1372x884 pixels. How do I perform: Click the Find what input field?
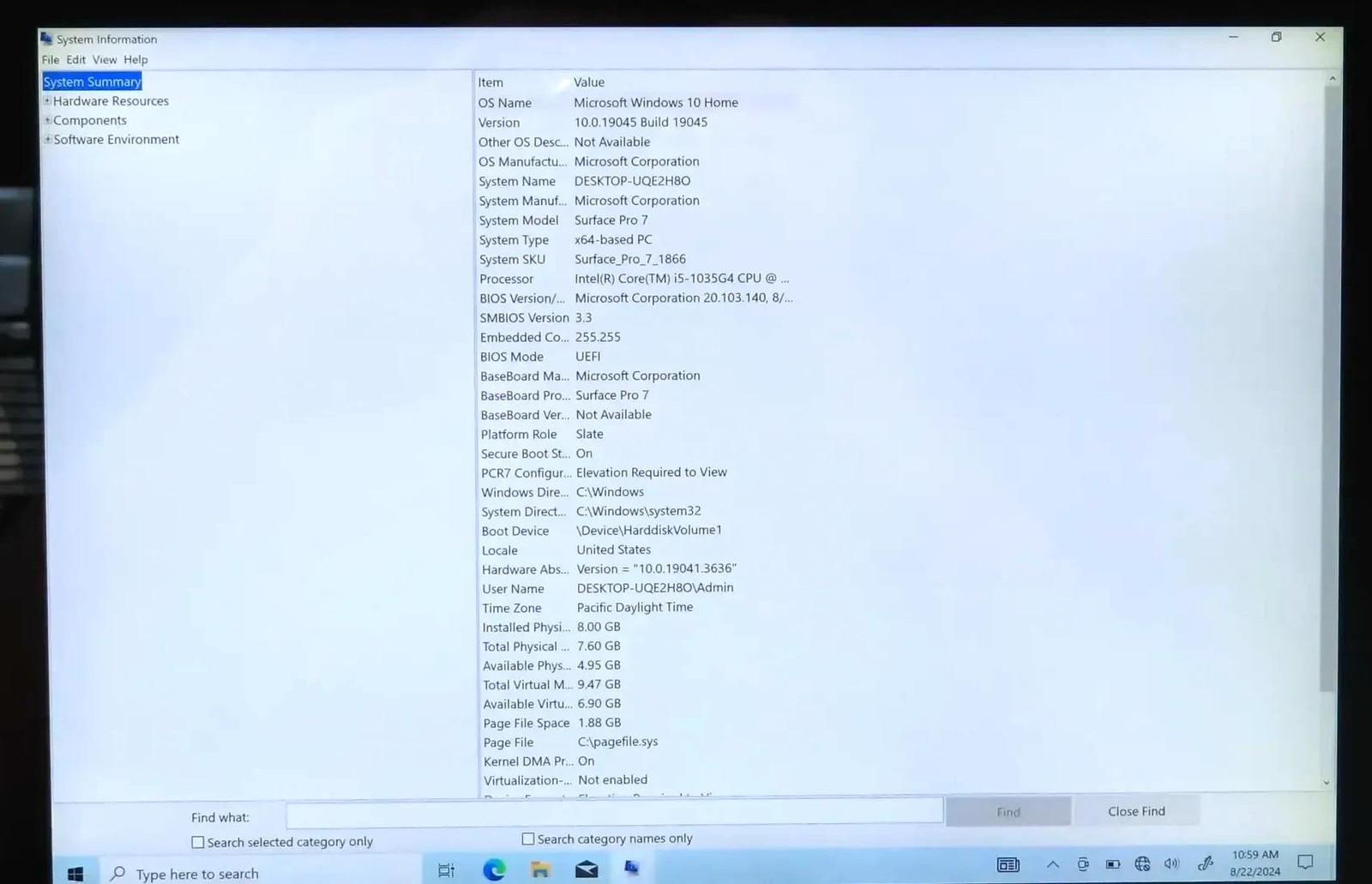[614, 812]
